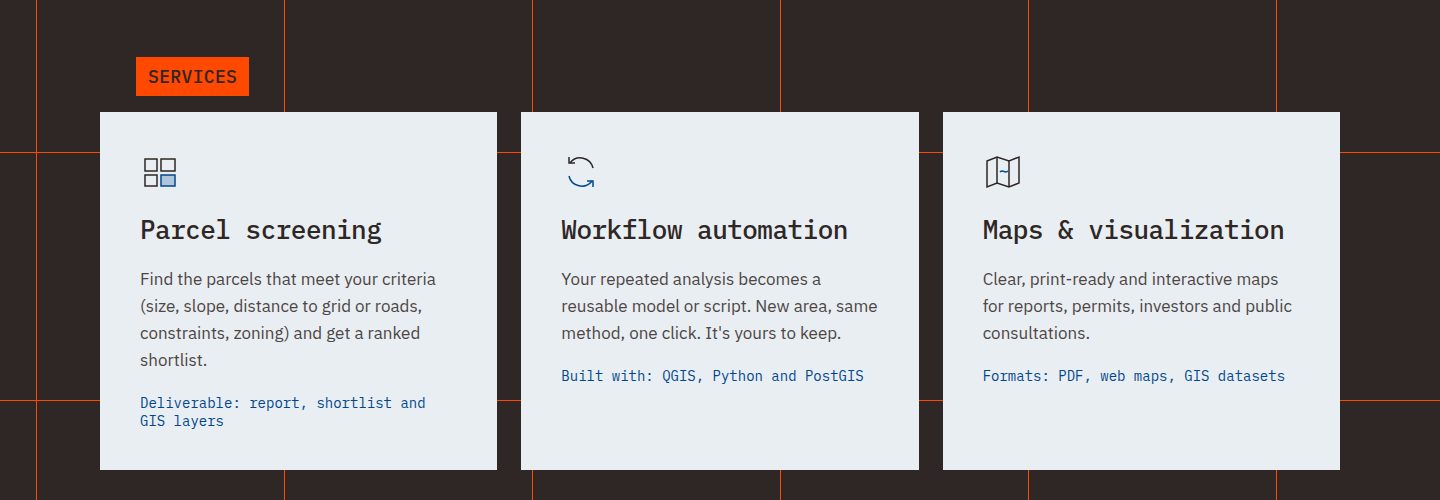Click the "Clear, print-ready and interactive maps" paragraph
This screenshot has width=1440, height=500.
point(1137,306)
